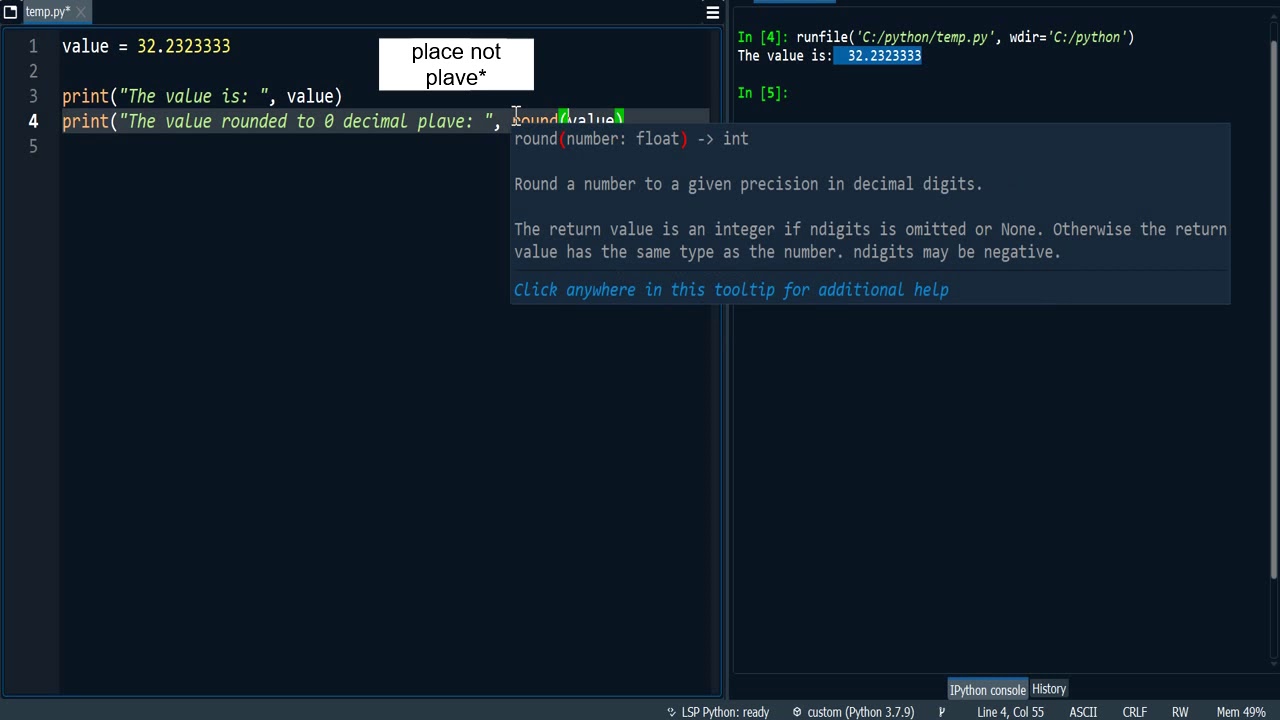The width and height of the screenshot is (1280, 720).
Task: Click the IPython console vertical scrollbar
Action: (1273, 310)
